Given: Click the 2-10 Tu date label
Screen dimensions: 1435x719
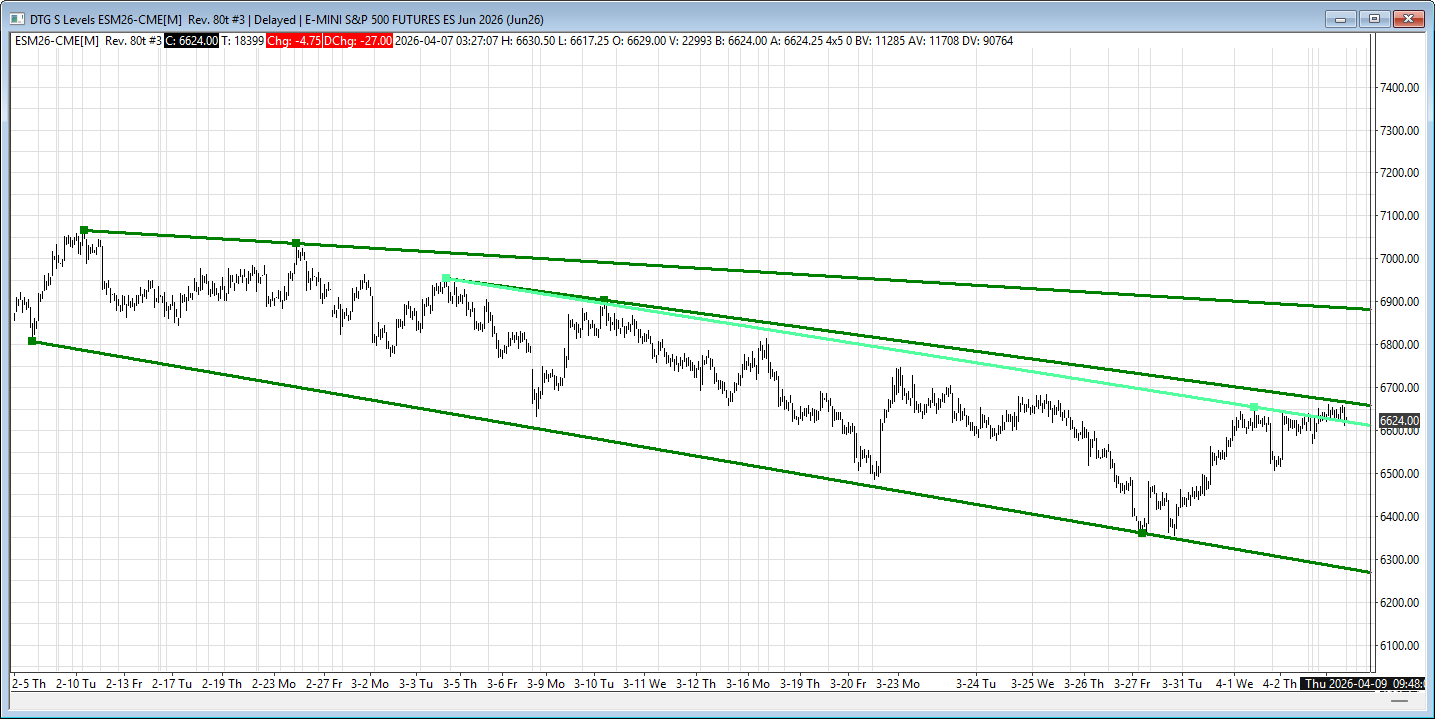Looking at the screenshot, I should [x=76, y=684].
